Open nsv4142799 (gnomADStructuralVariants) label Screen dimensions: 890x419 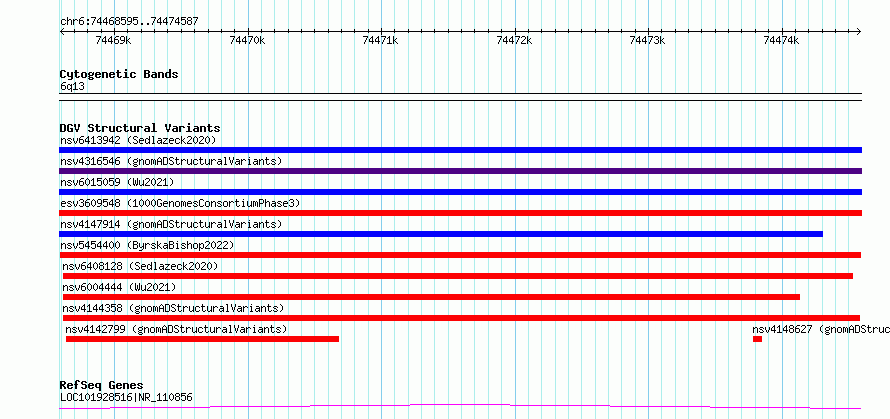tap(176, 329)
